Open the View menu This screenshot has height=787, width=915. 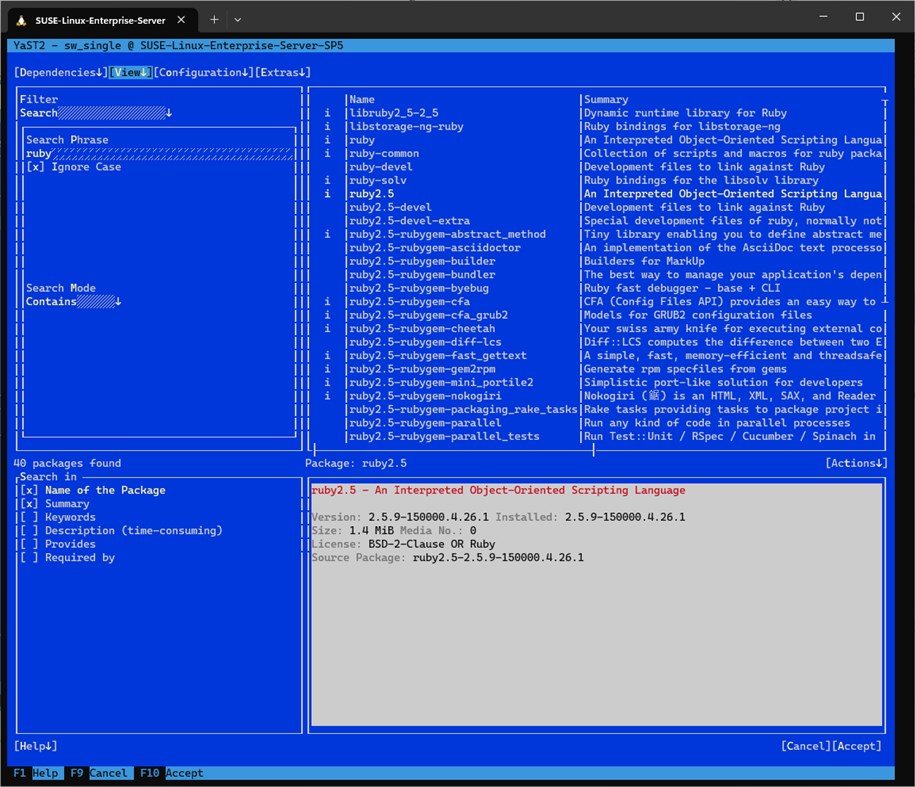tap(131, 72)
